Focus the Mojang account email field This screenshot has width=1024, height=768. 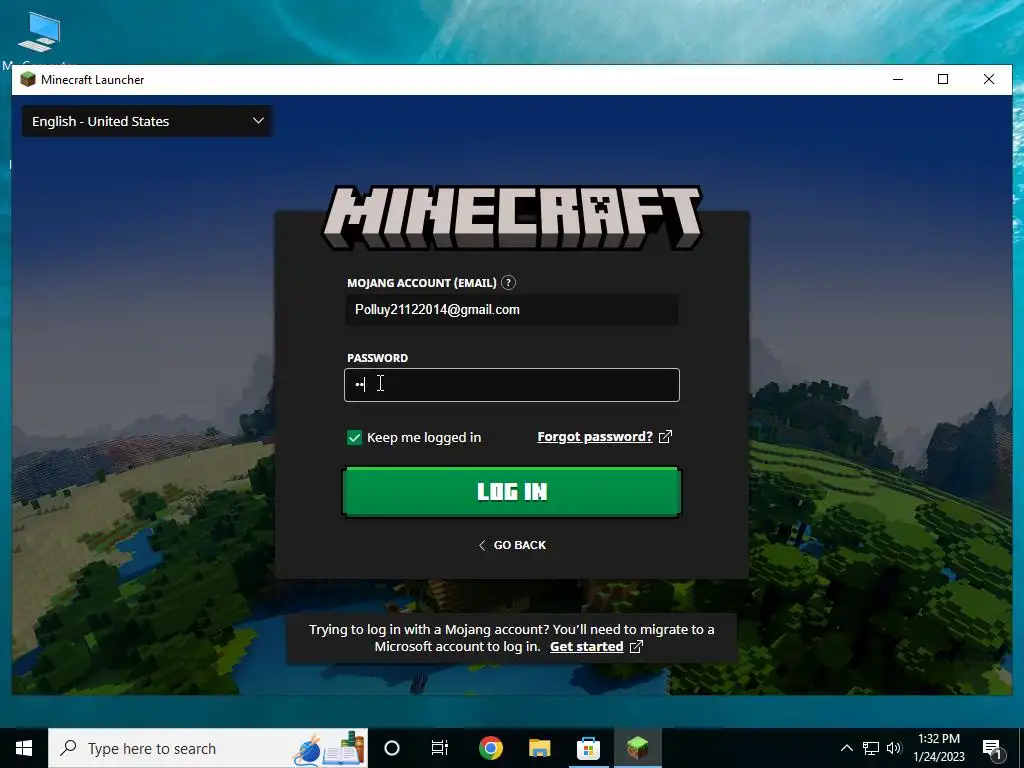point(512,310)
